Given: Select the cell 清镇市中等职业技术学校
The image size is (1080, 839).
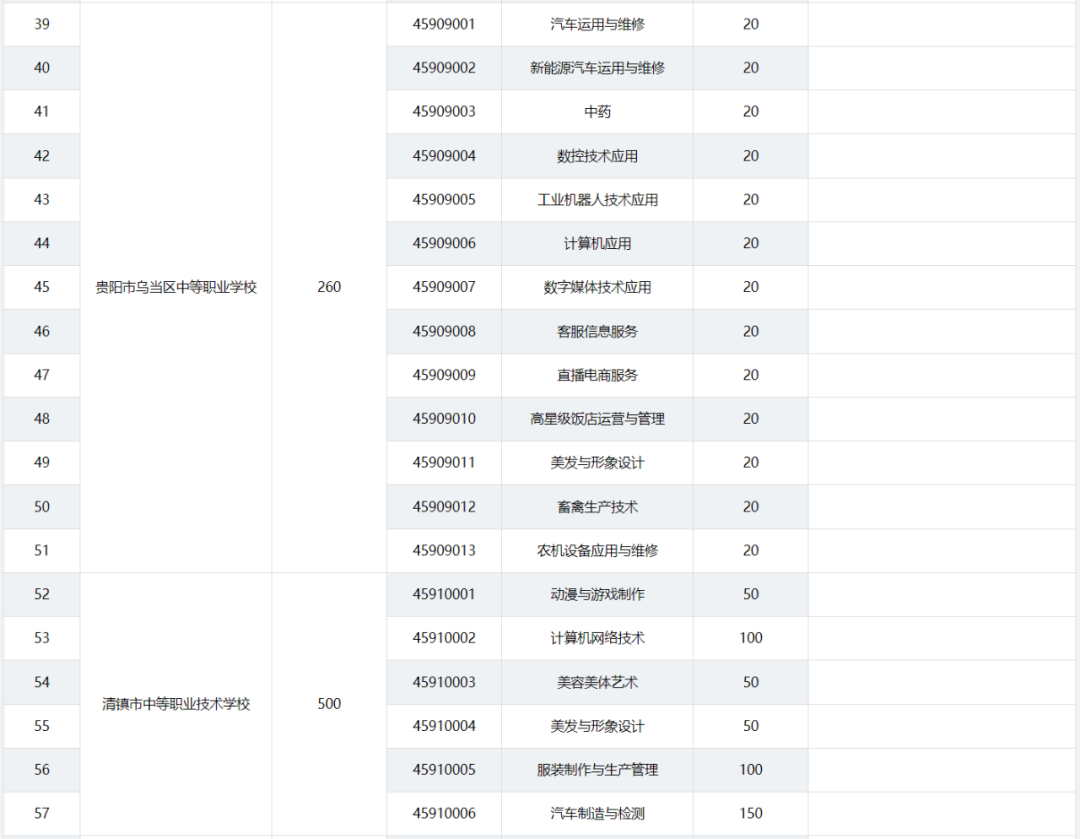Looking at the screenshot, I should pyautogui.click(x=176, y=704).
